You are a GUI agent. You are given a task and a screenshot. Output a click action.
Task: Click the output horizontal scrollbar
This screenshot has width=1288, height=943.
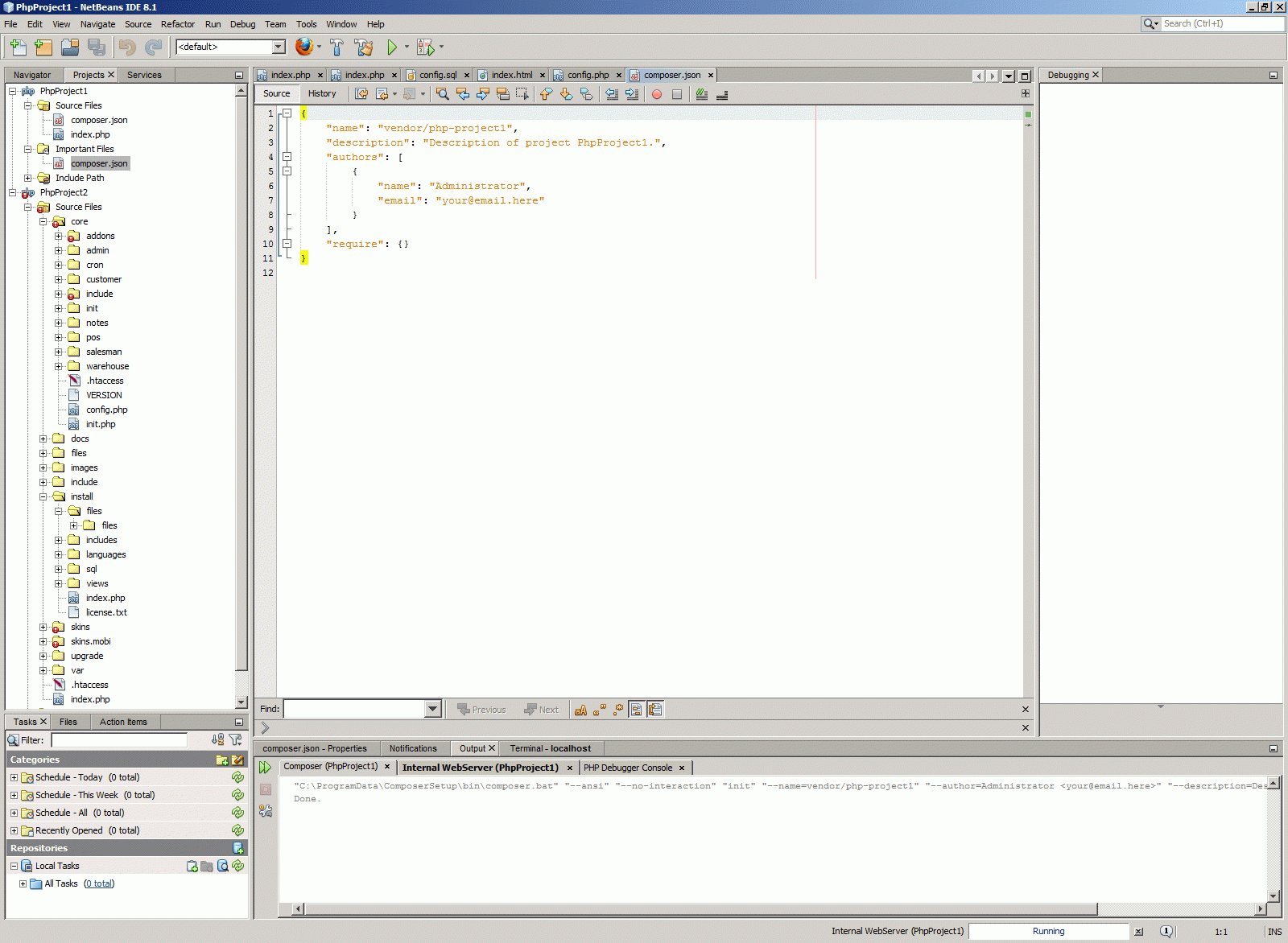pos(701,909)
